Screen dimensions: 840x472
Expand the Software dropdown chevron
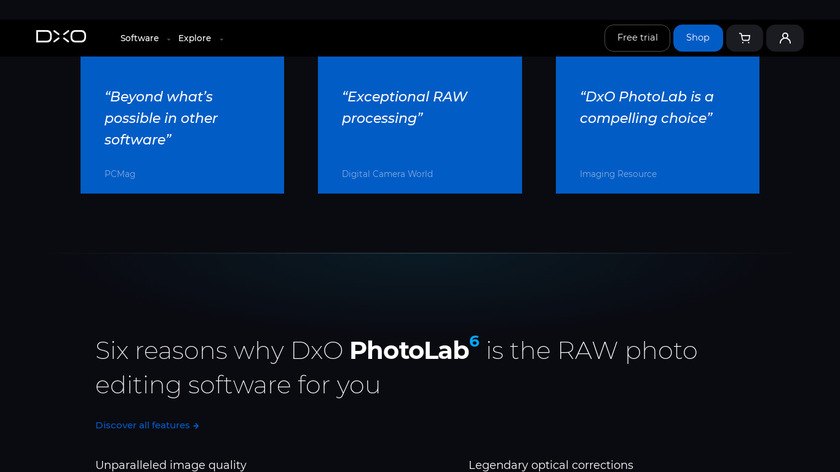(169, 39)
